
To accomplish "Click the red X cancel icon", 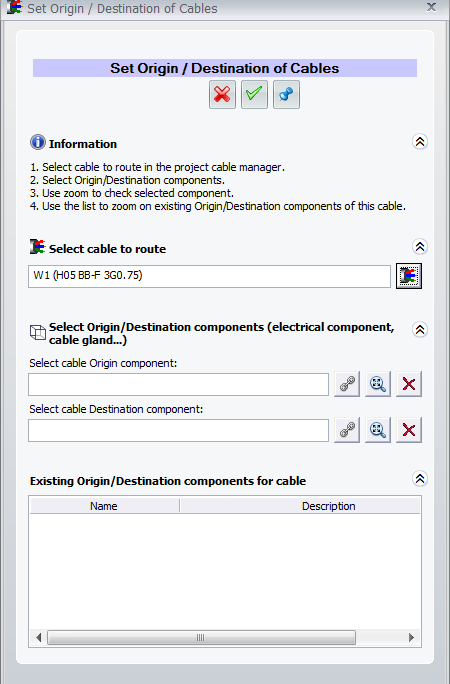I will (x=222, y=94).
